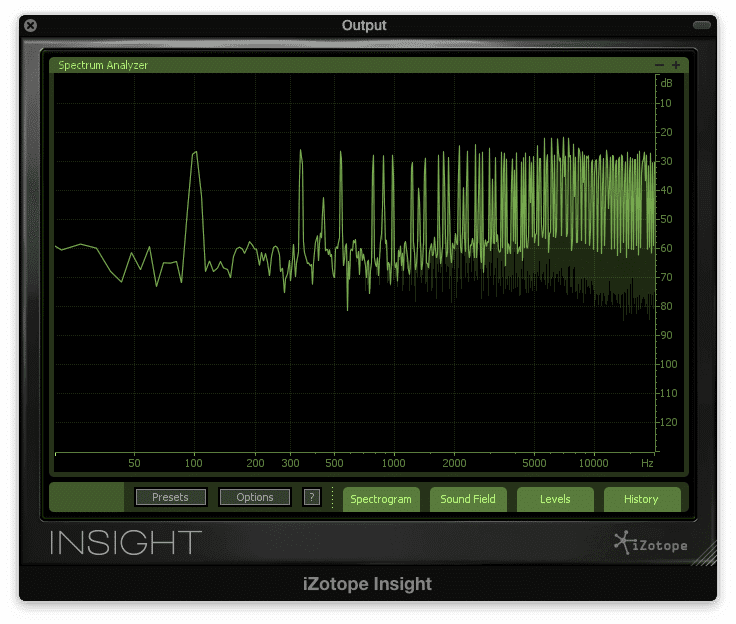This screenshot has width=736, height=624.
Task: Click the Output window title bar
Action: click(x=364, y=25)
